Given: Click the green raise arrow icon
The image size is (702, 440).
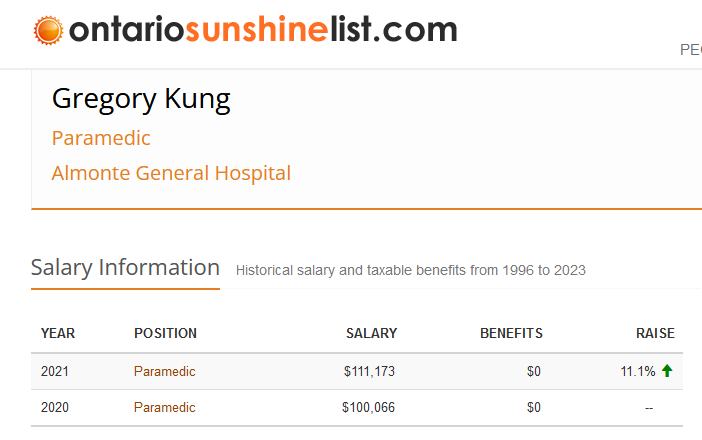Looking at the screenshot, I should (x=667, y=371).
